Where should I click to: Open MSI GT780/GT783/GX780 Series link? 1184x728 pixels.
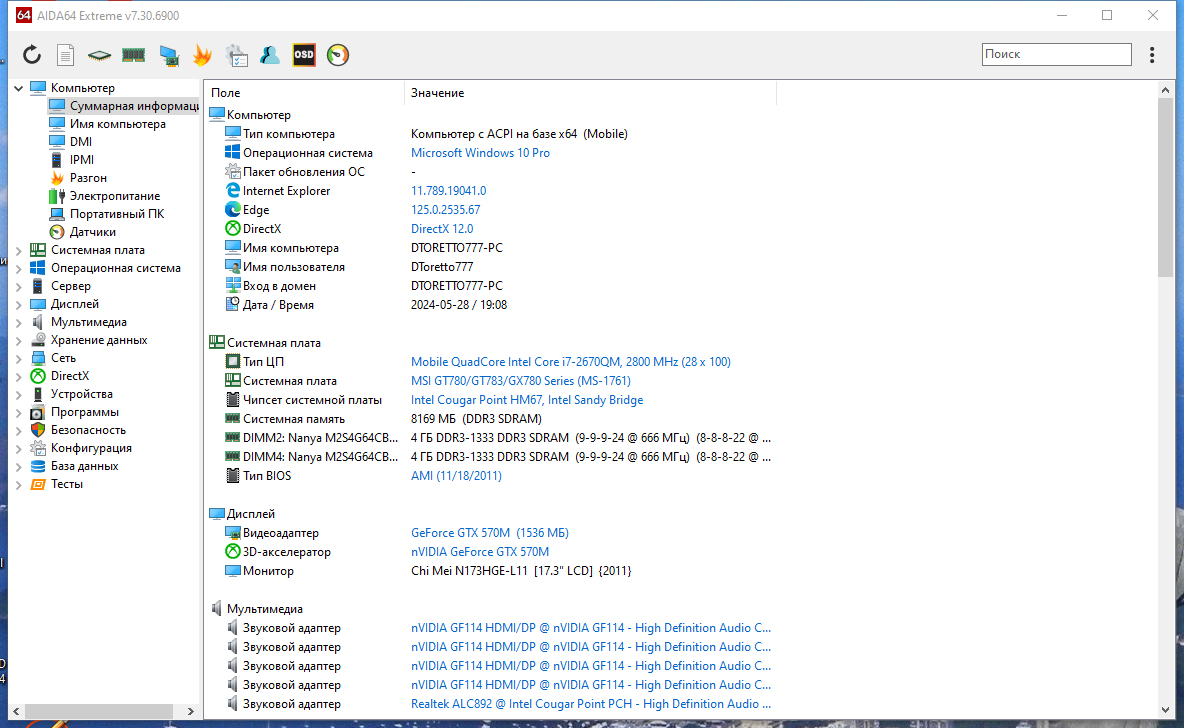click(521, 381)
